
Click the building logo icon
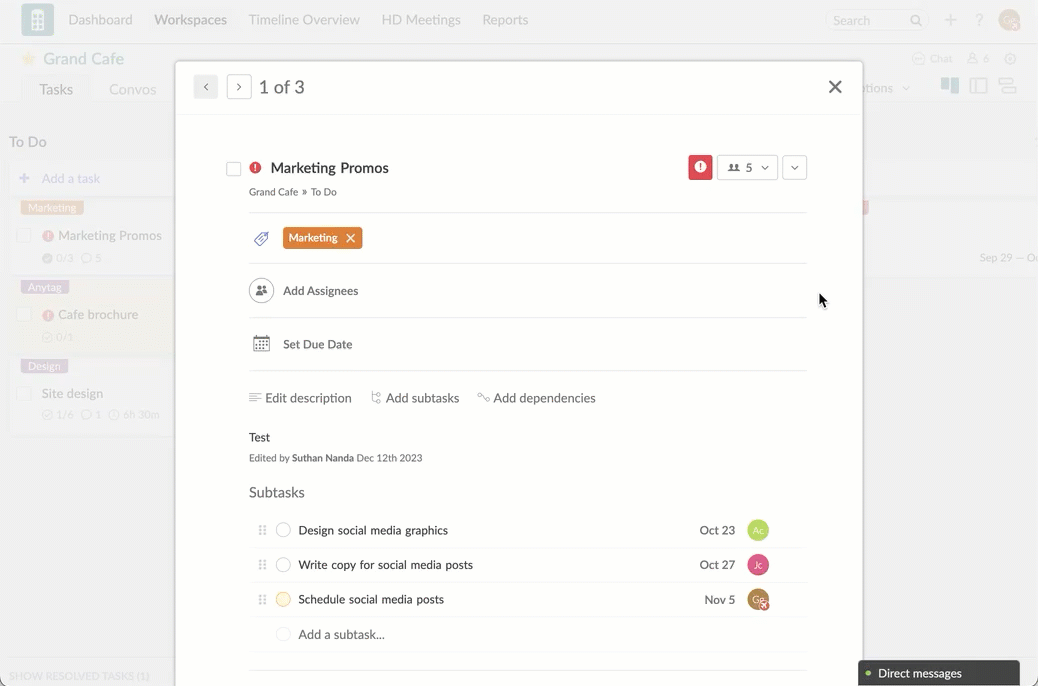pyautogui.click(x=38, y=20)
